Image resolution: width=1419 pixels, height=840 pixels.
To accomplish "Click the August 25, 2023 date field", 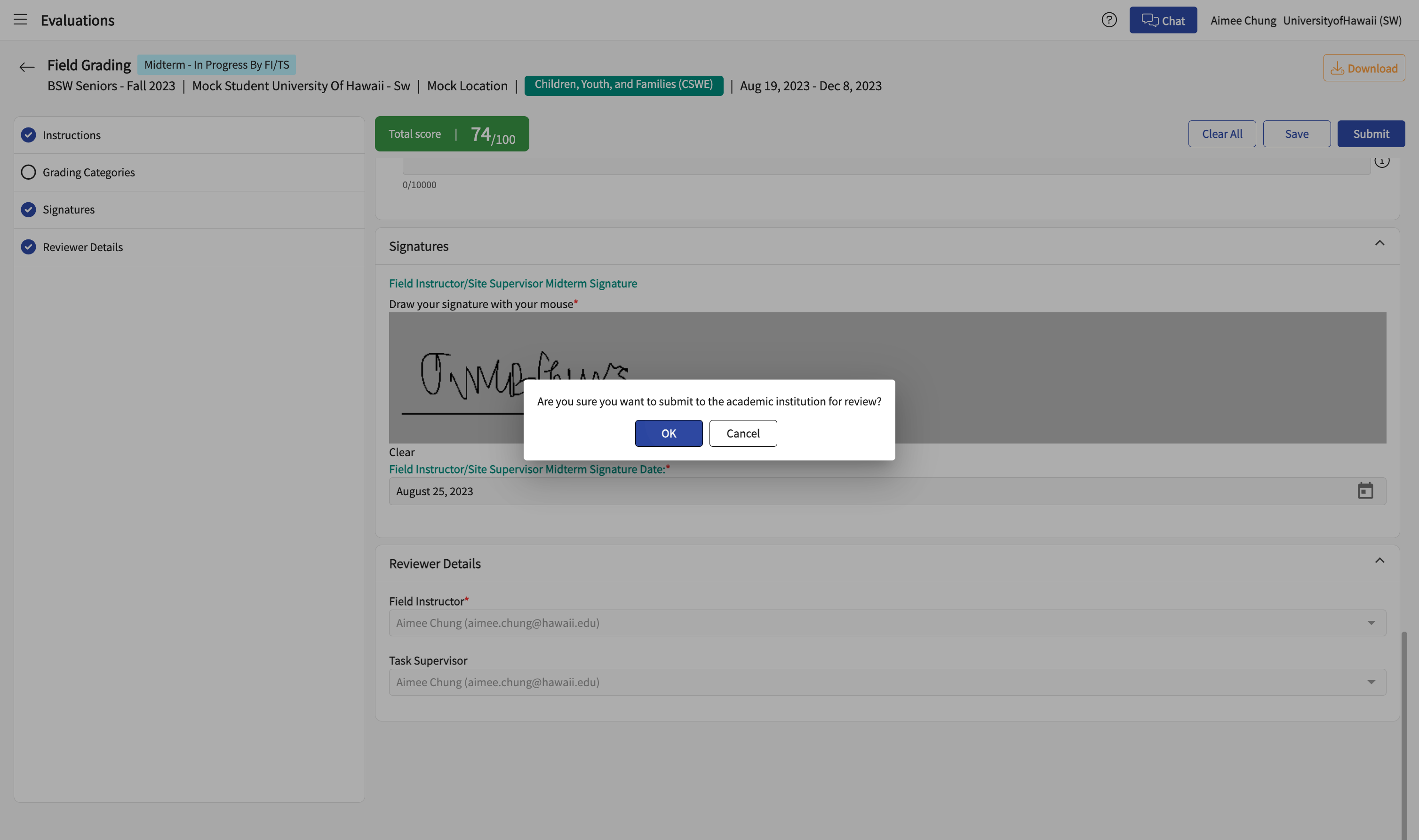I will [887, 491].
